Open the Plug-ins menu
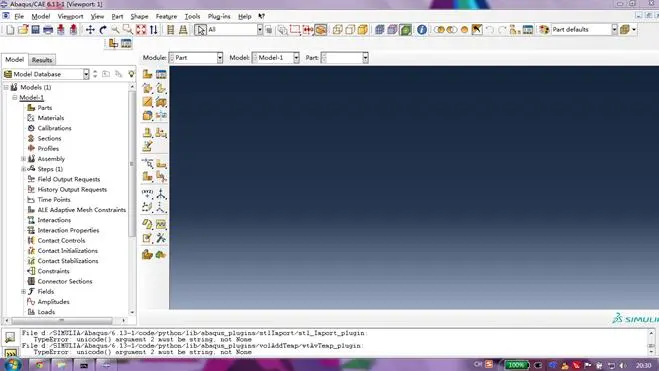The width and height of the screenshot is (659, 371). 219,16
